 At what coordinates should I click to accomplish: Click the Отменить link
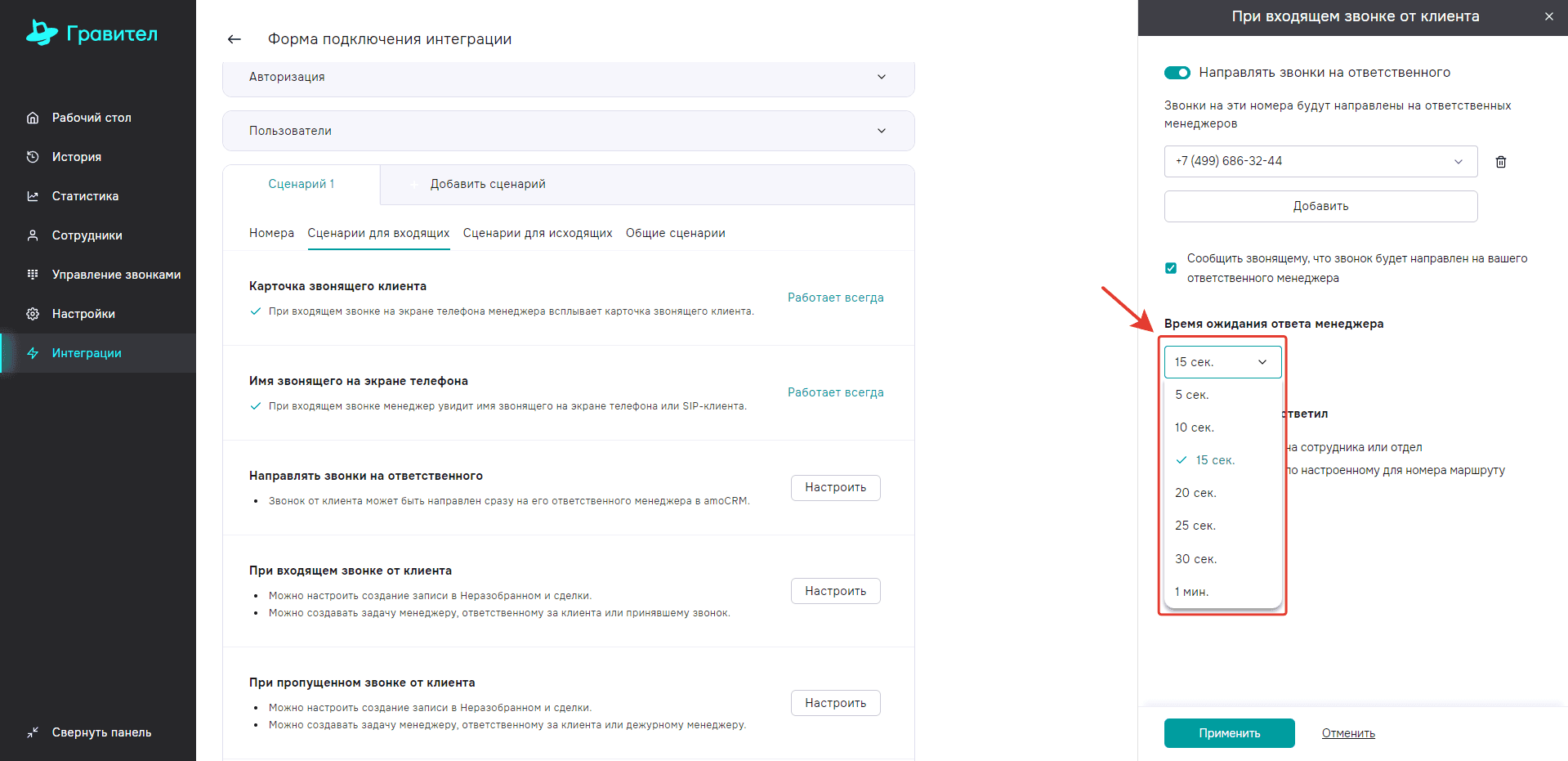pos(1347,733)
